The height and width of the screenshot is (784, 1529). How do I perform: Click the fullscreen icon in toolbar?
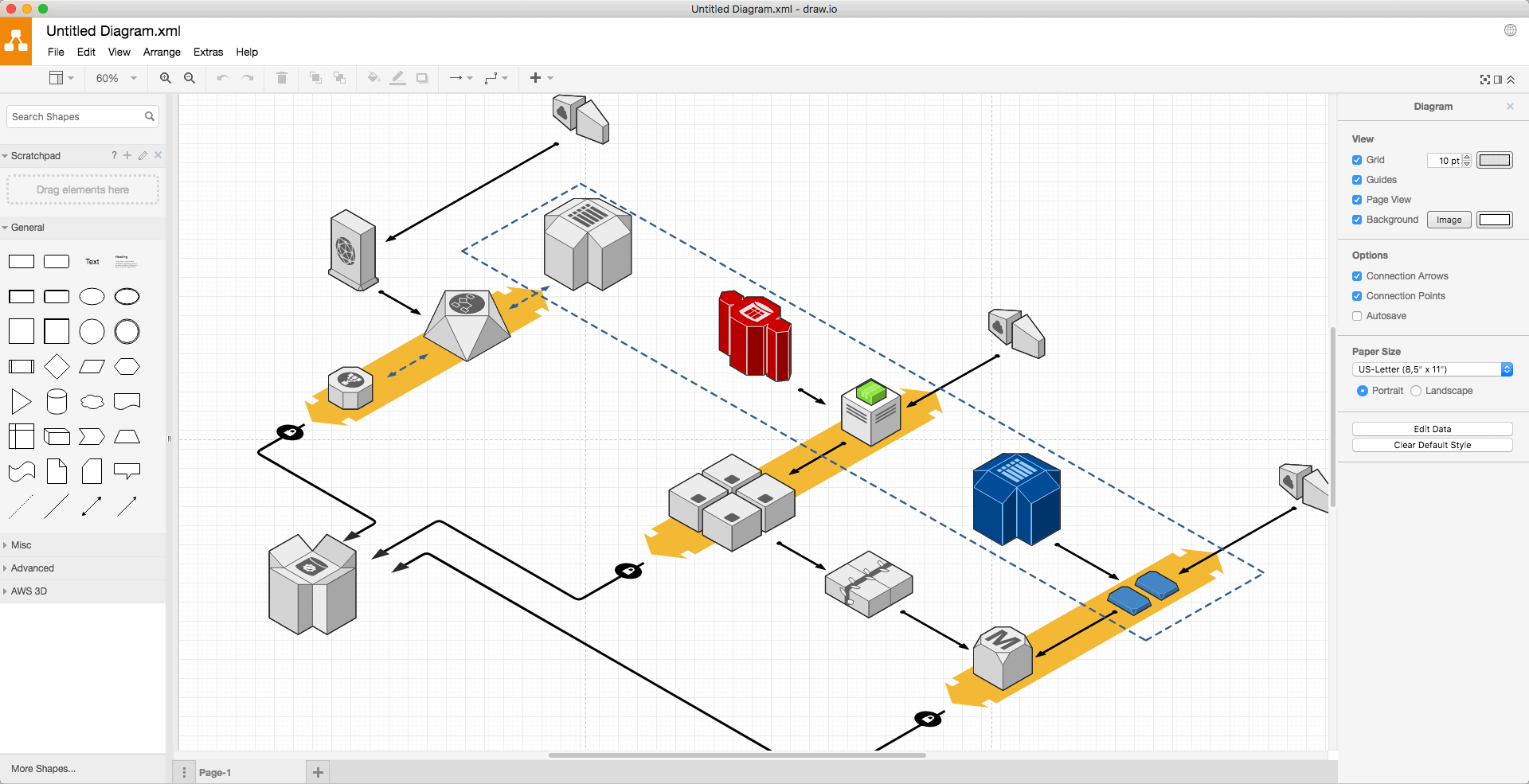(1484, 80)
